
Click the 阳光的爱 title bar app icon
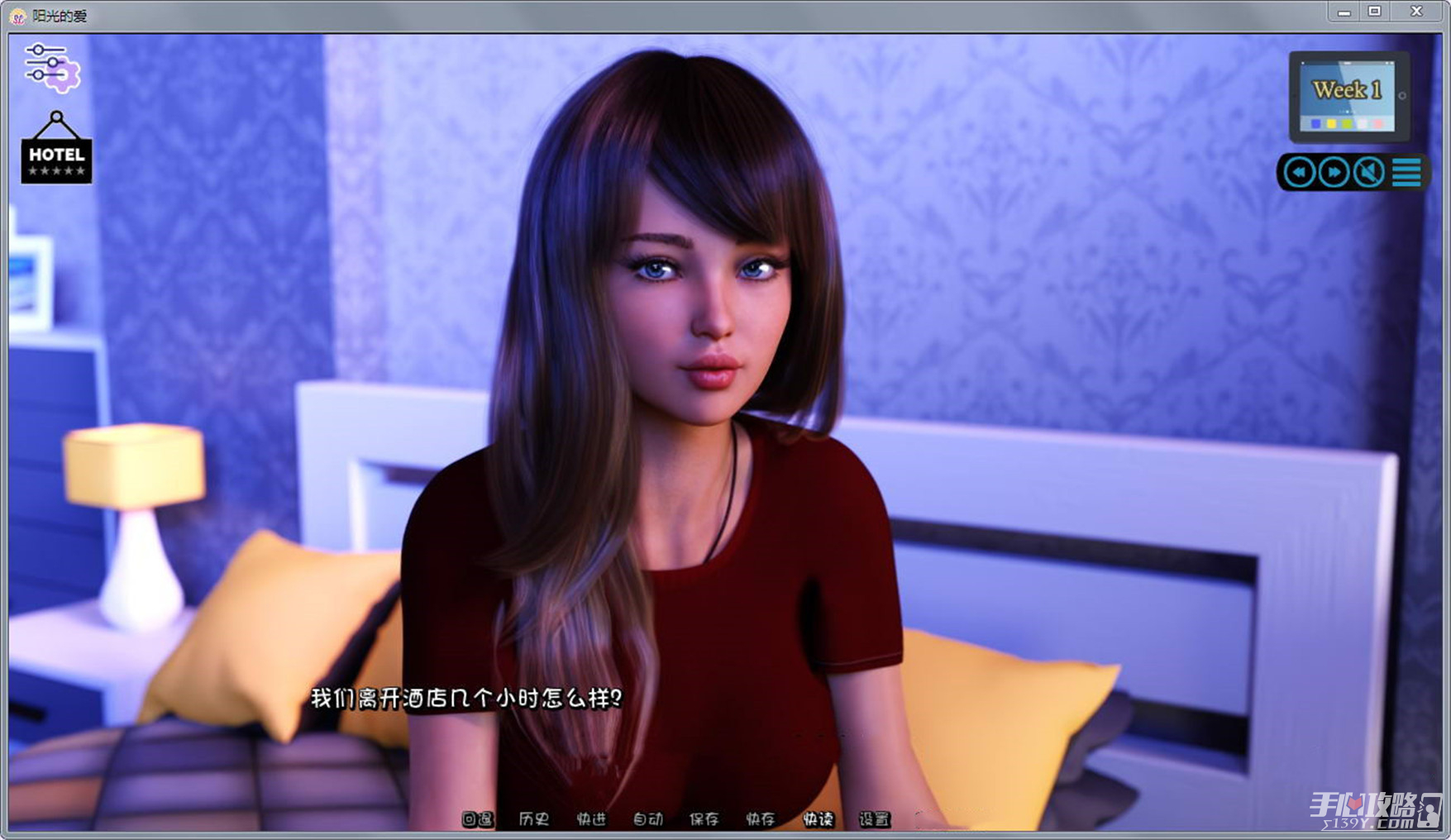click(17, 16)
